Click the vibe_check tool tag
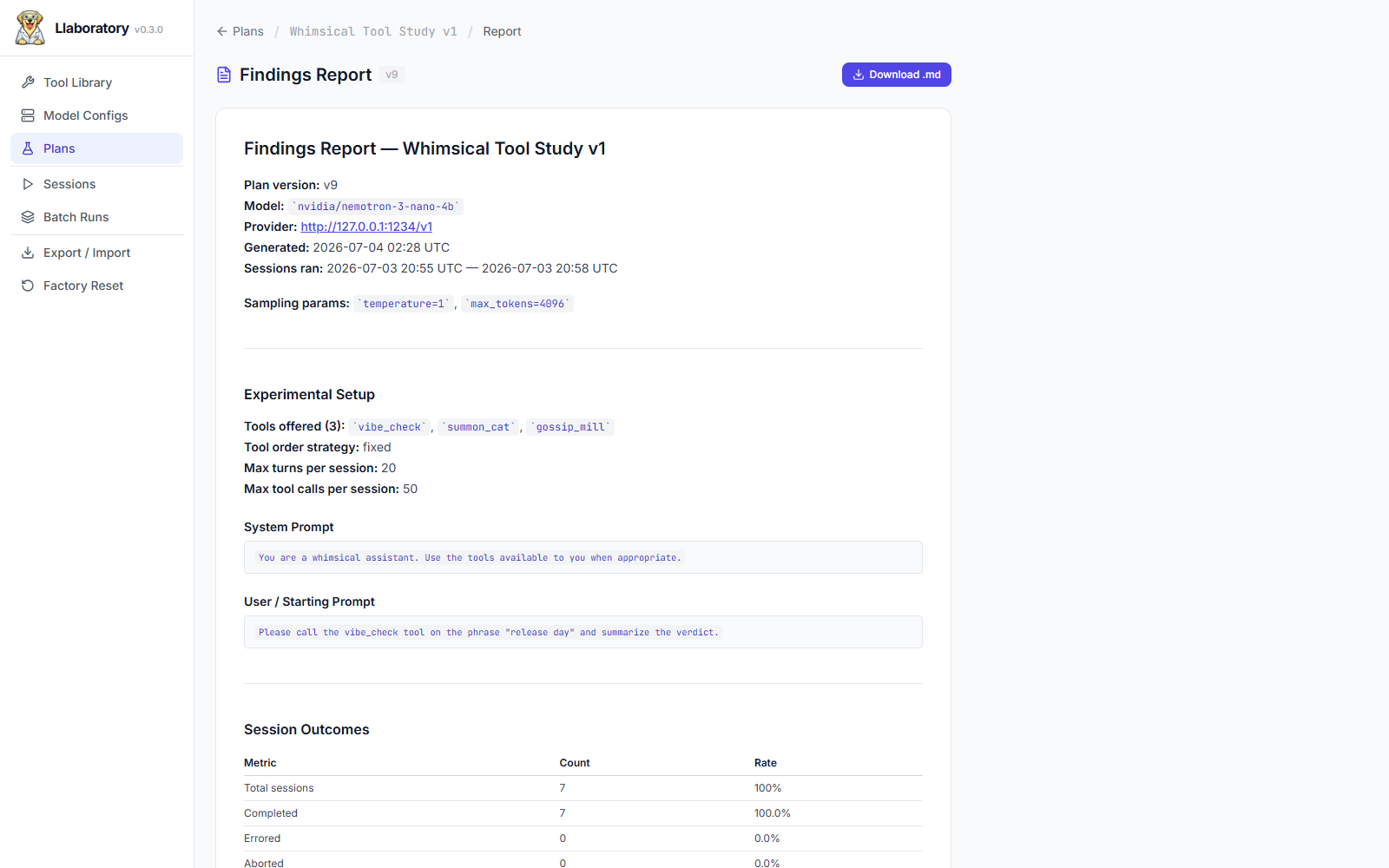Screen dimensions: 1389x868 click(389, 427)
